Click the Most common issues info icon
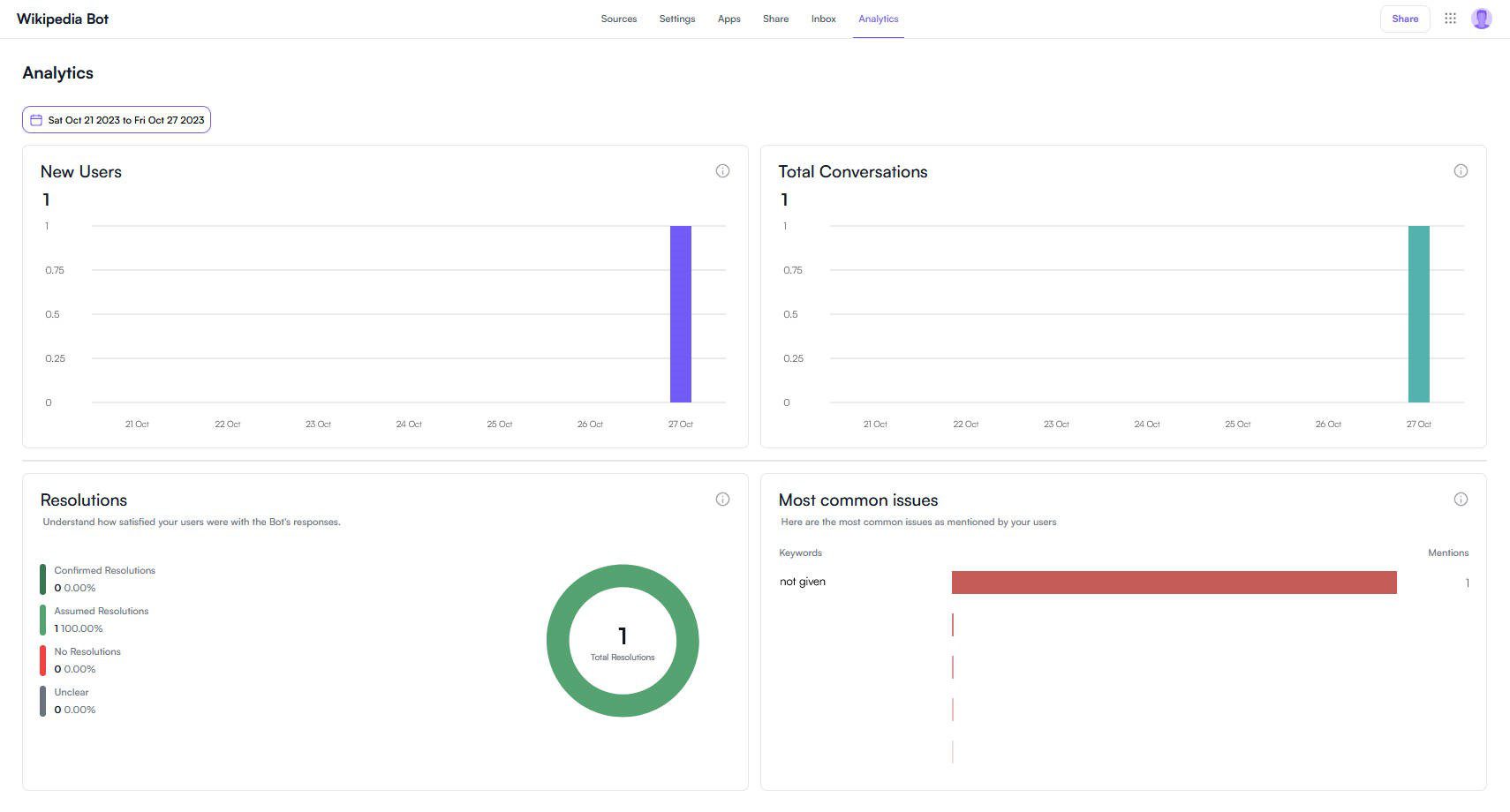The height and width of the screenshot is (812, 1510). click(1461, 499)
